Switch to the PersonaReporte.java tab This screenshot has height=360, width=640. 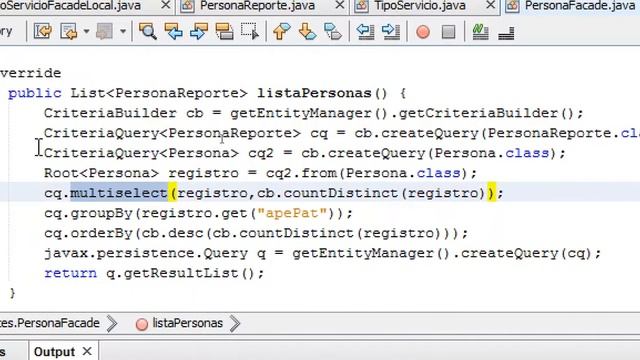(x=257, y=6)
